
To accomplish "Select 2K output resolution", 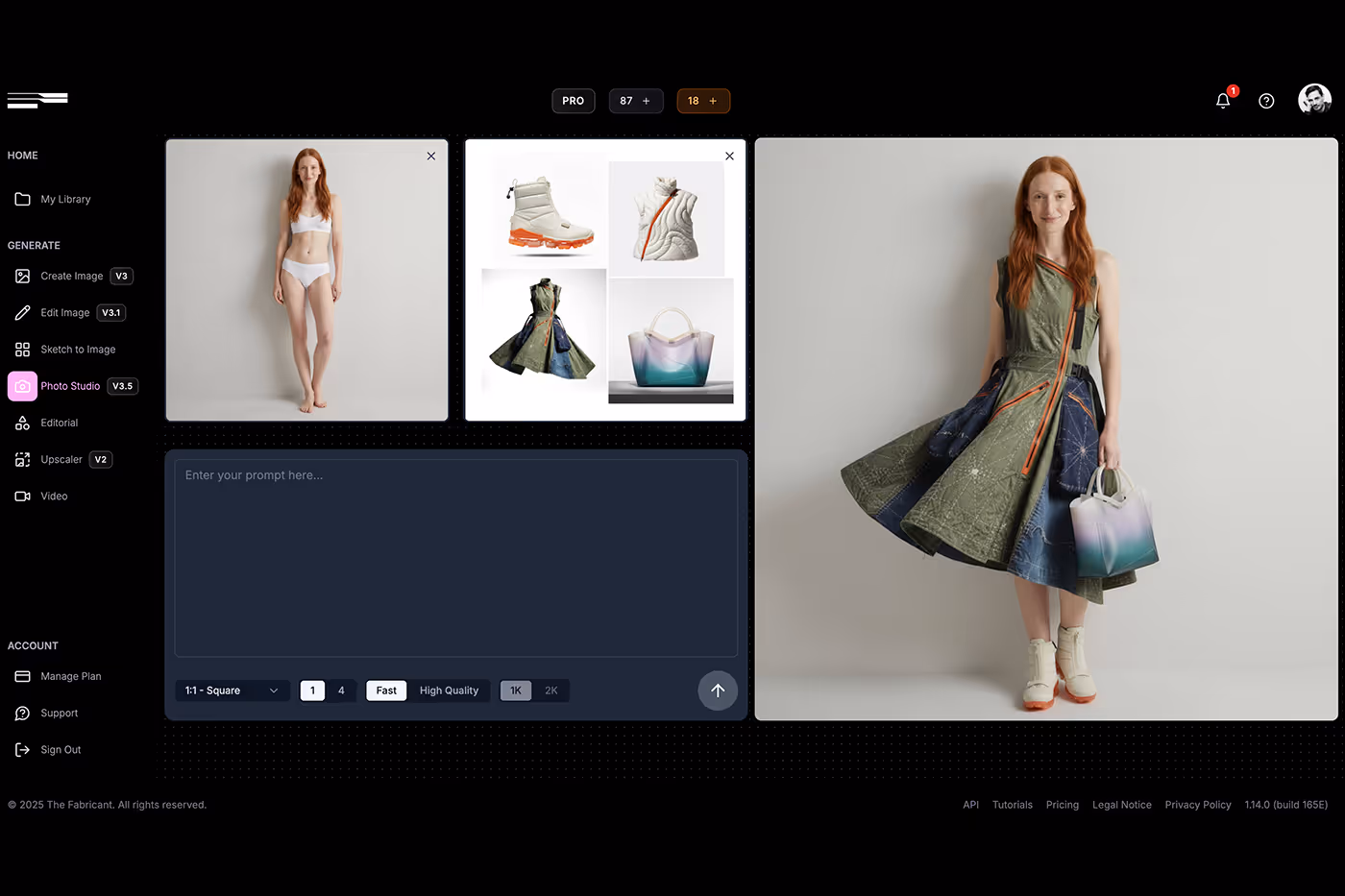I will (551, 690).
